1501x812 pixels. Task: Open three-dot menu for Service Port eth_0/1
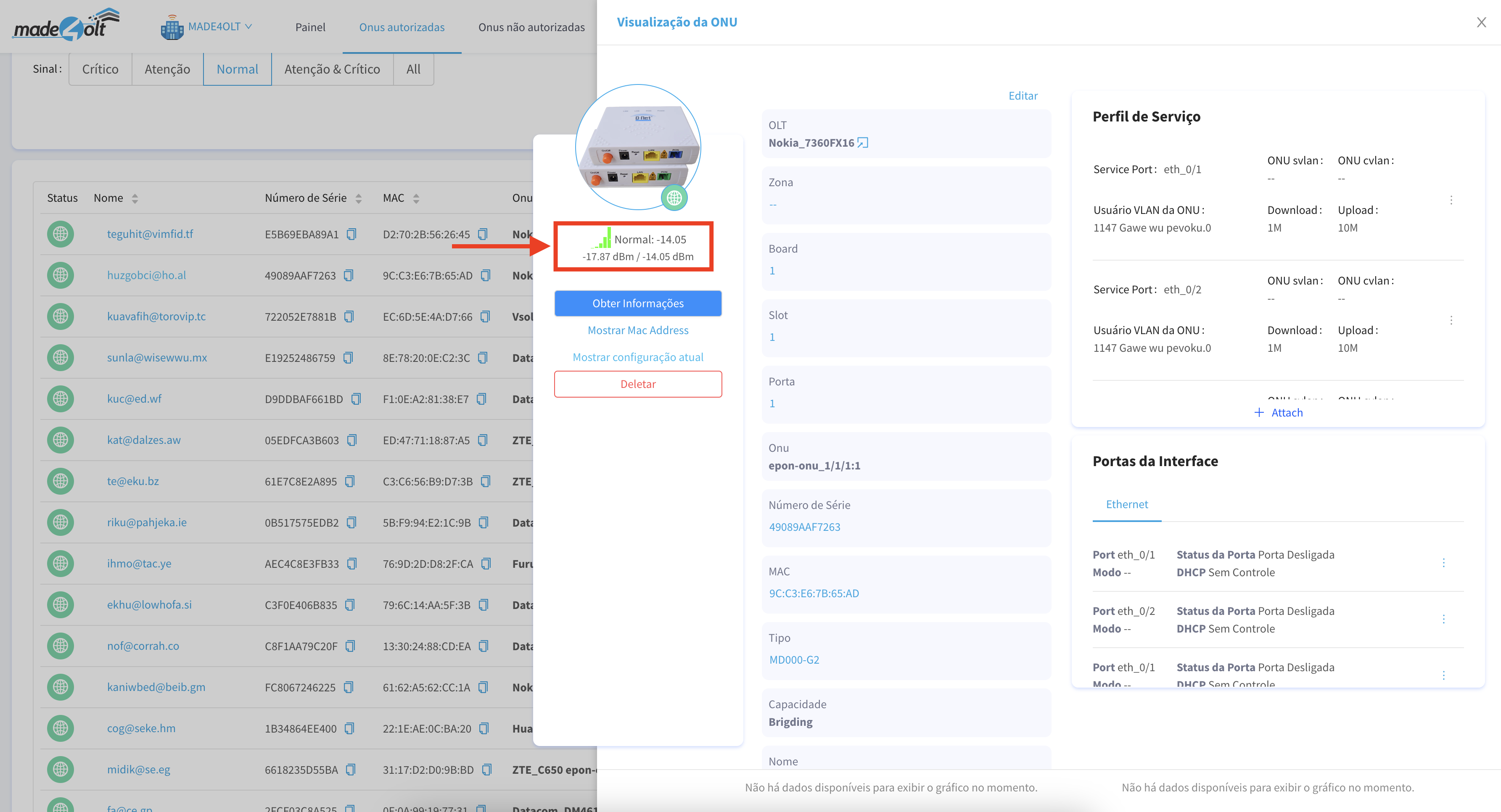click(x=1451, y=200)
